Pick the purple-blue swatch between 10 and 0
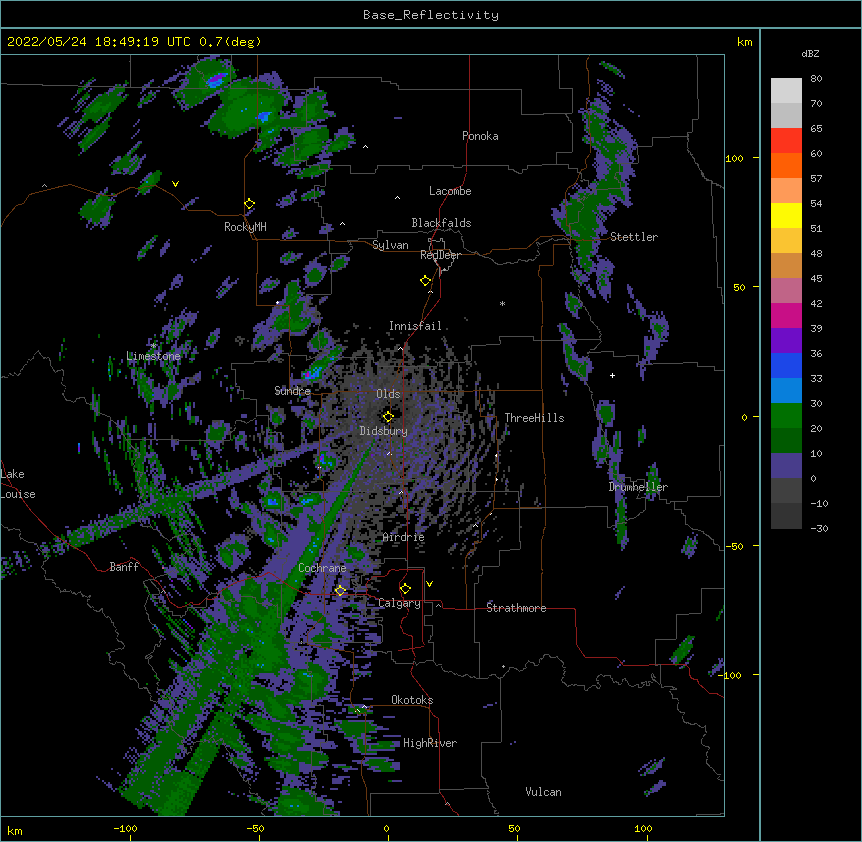Image resolution: width=862 pixels, height=842 pixels. point(786,466)
